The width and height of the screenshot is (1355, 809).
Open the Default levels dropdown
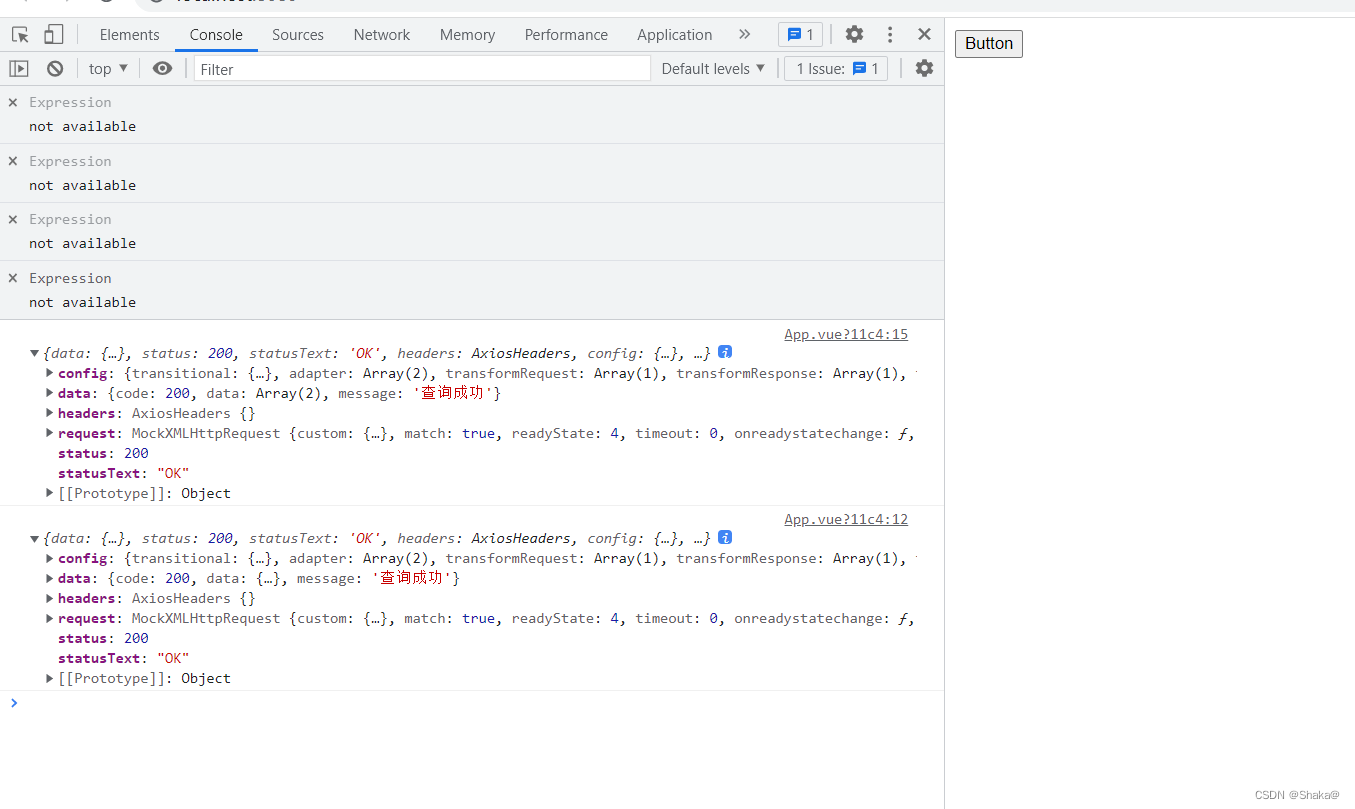[713, 69]
